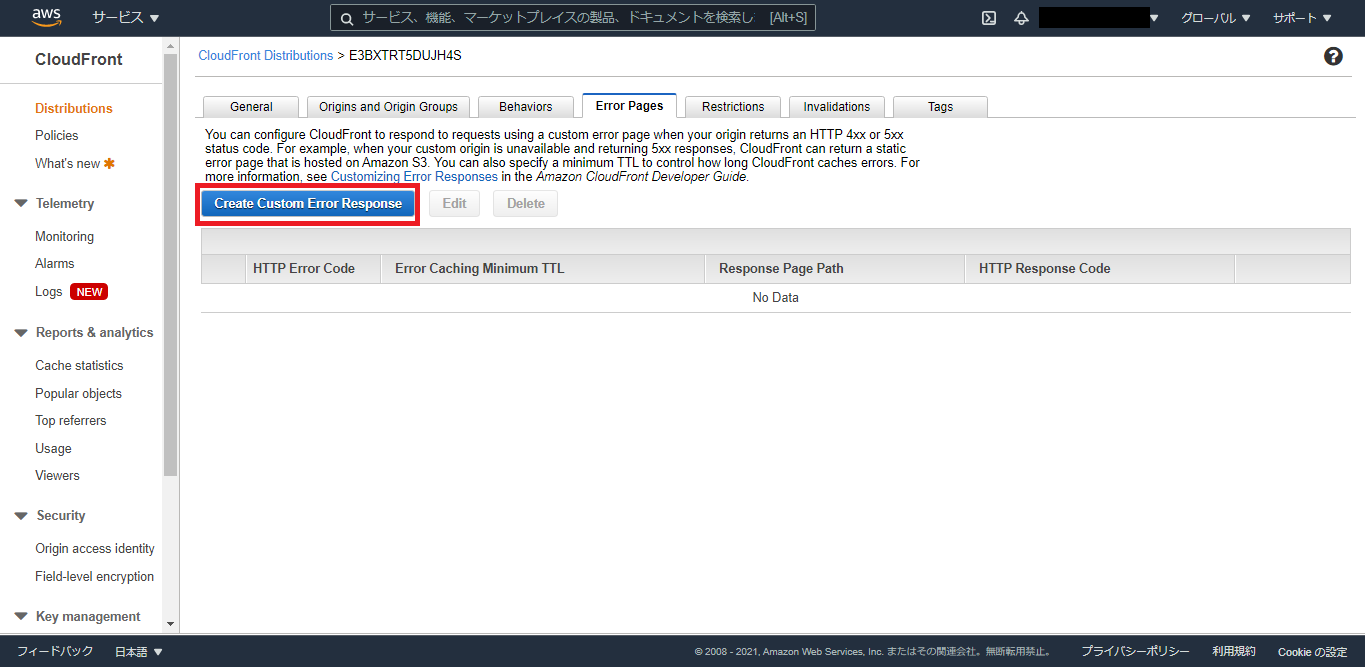Click the フィードバック feedback link
The width and height of the screenshot is (1365, 667).
55,651
